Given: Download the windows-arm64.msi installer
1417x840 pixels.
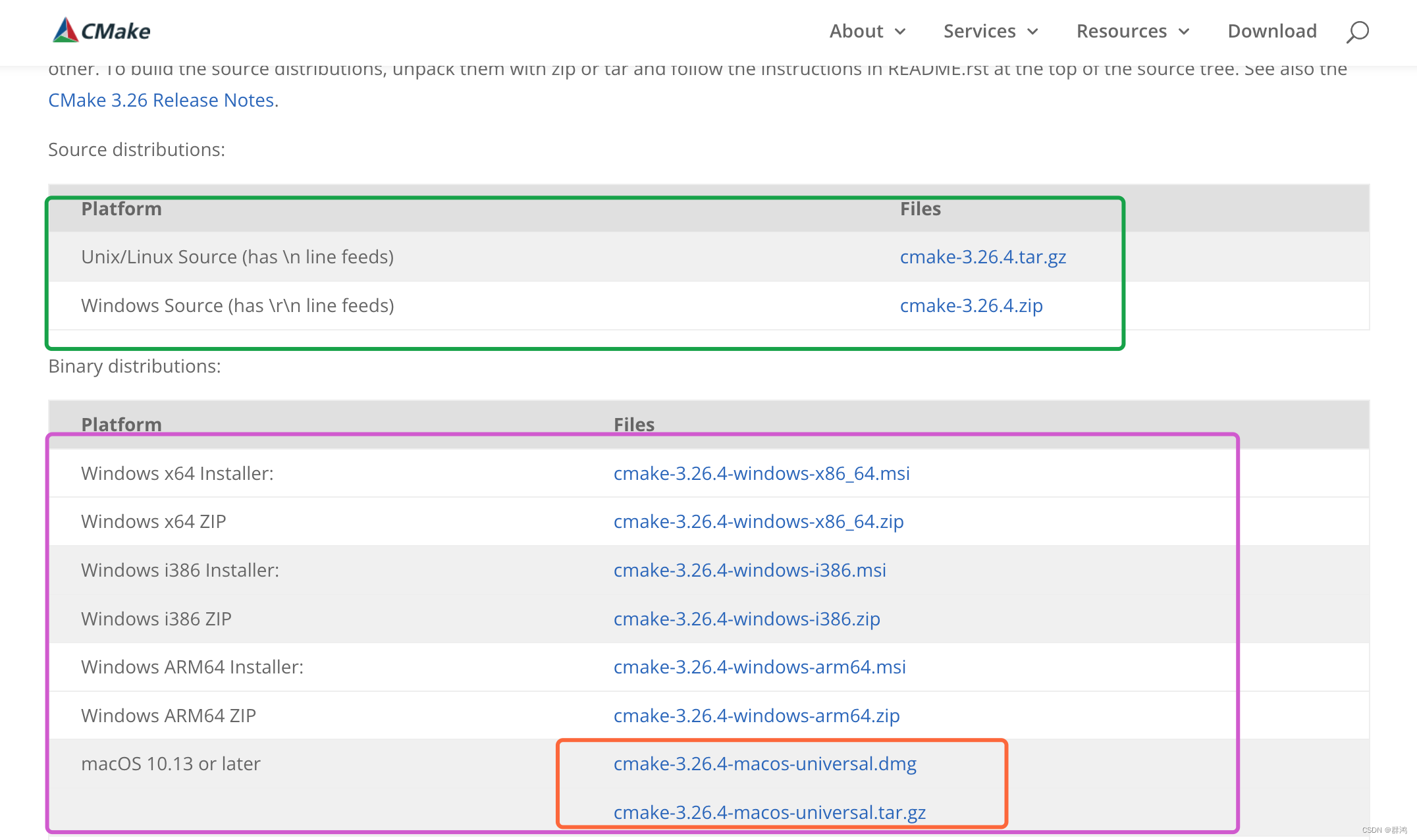Looking at the screenshot, I should (x=759, y=667).
